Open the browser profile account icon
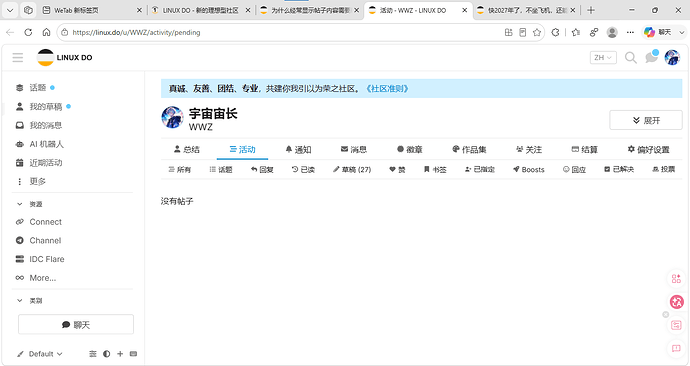This screenshot has width=690, height=366. click(x=612, y=32)
